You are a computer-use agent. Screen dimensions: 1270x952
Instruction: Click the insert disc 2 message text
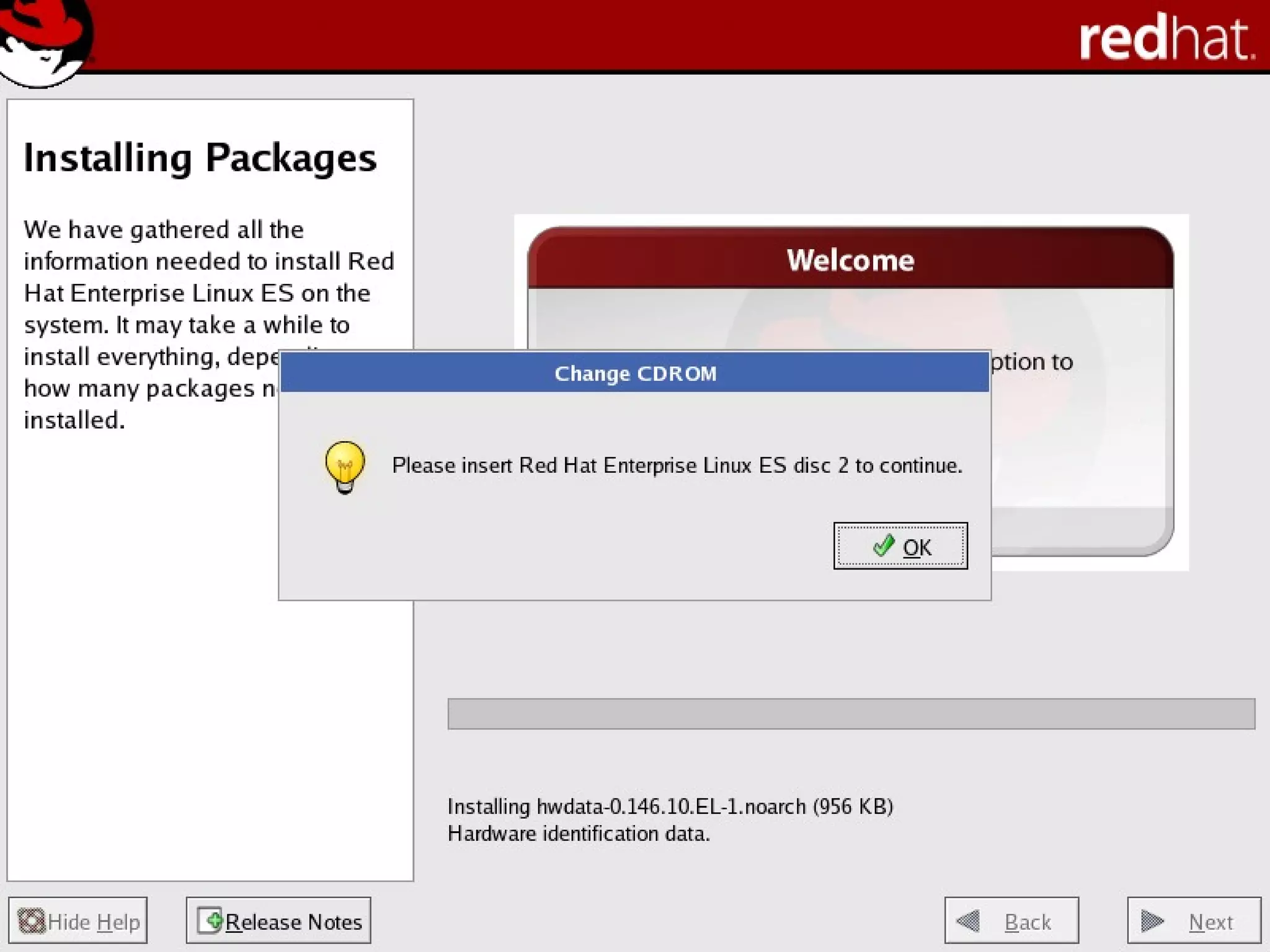click(x=677, y=465)
